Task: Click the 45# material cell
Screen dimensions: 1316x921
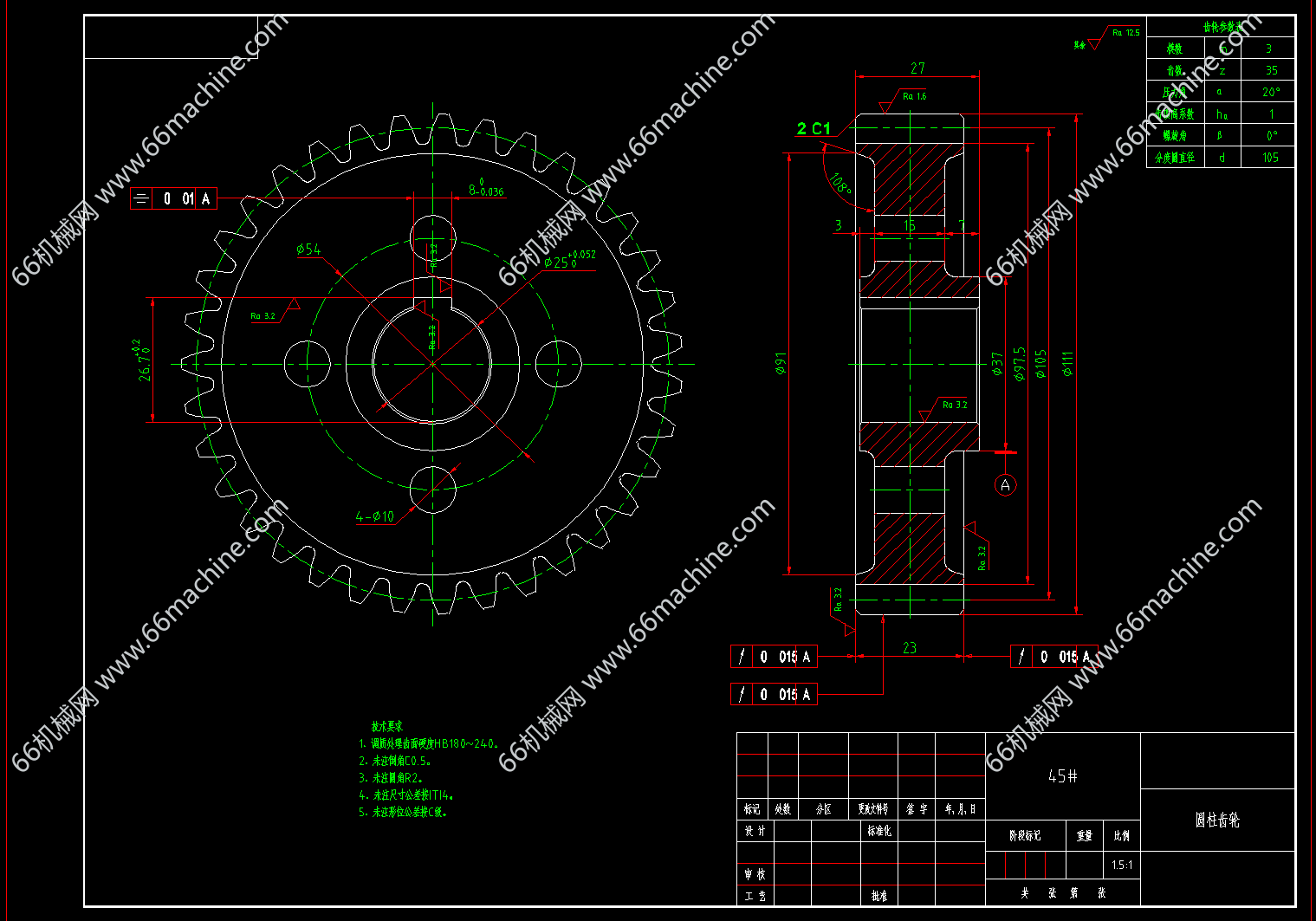Action: [x=1063, y=776]
